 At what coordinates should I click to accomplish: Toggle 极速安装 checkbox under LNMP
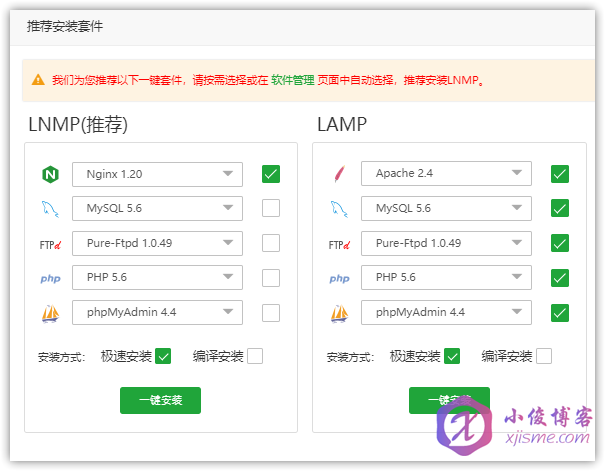pos(163,356)
